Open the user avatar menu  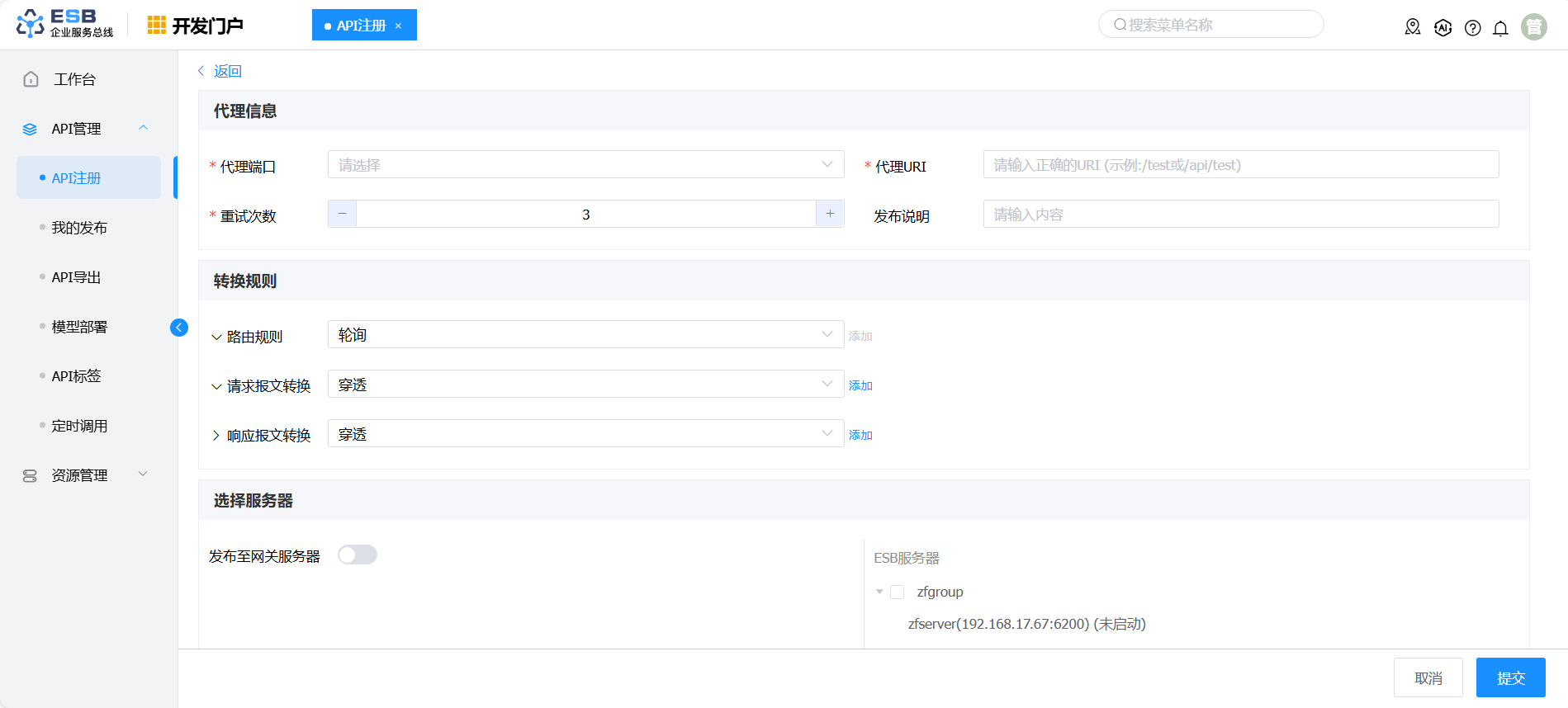click(1533, 27)
